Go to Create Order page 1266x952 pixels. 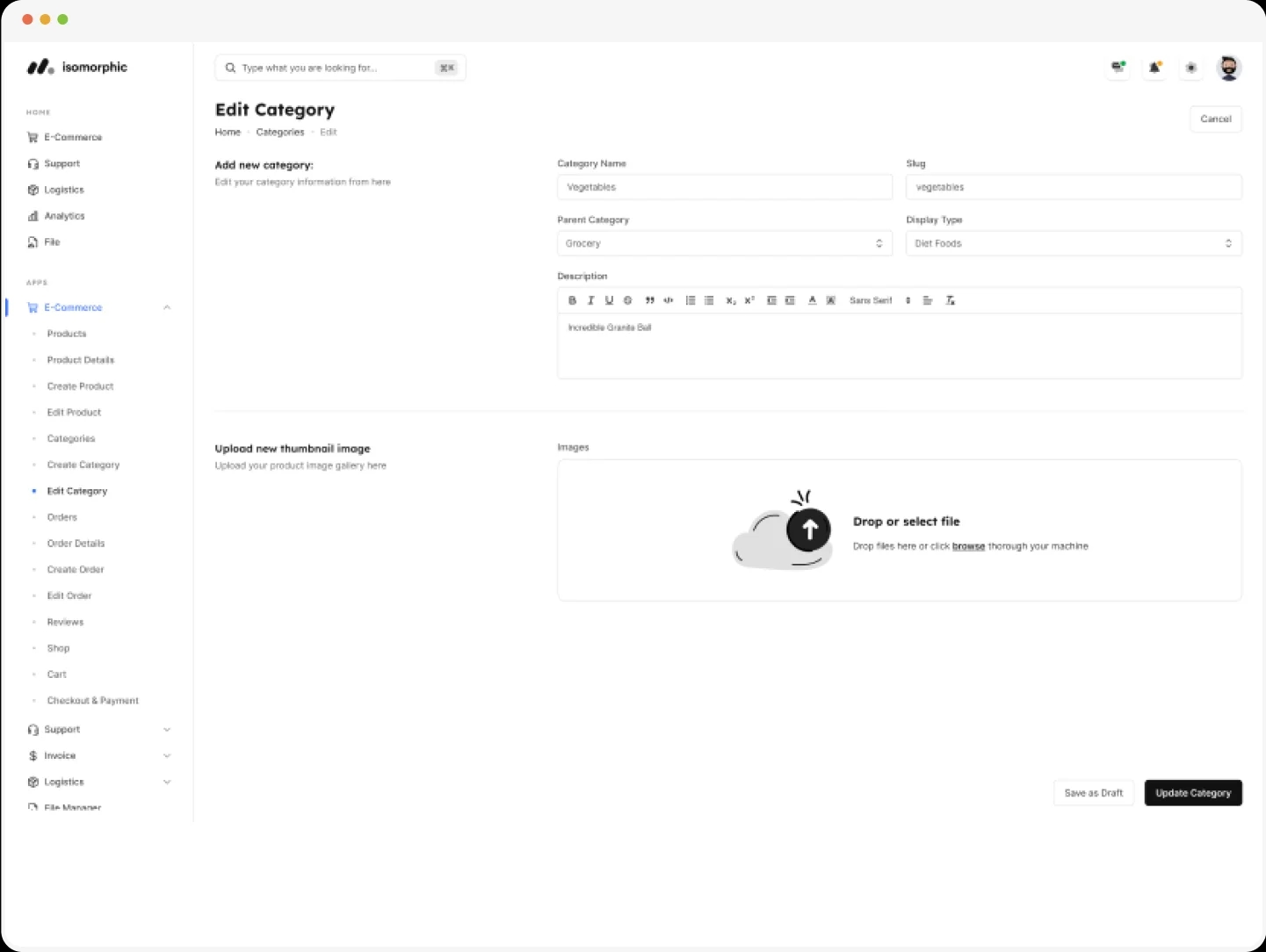[x=76, y=569]
